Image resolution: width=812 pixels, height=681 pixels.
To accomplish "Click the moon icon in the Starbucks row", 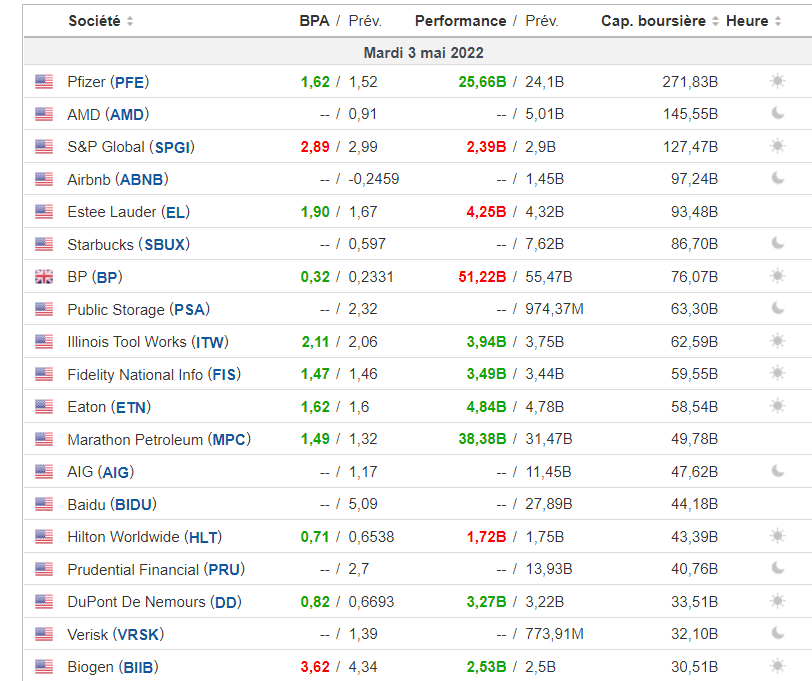I will (777, 243).
